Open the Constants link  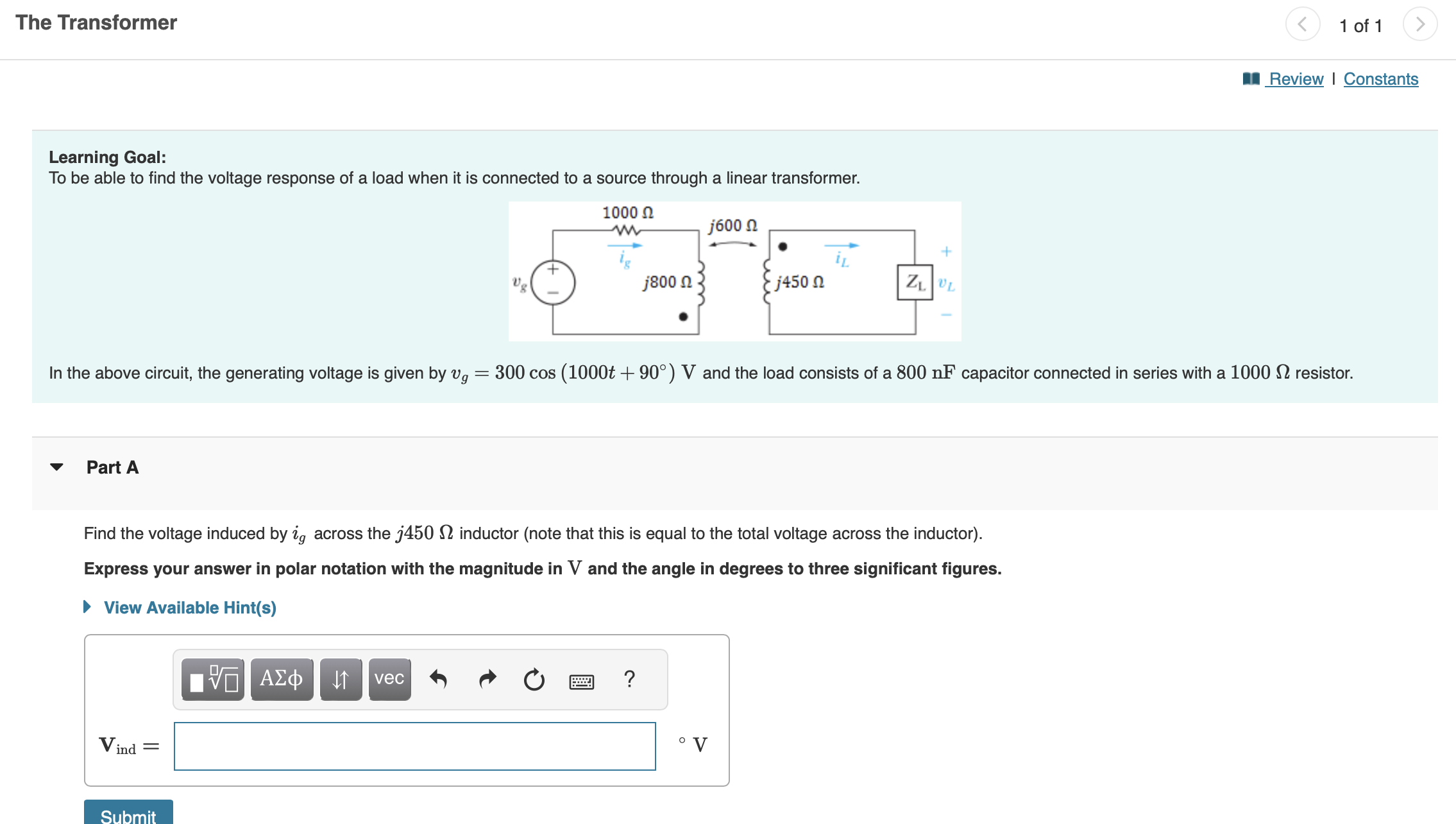coord(1381,79)
